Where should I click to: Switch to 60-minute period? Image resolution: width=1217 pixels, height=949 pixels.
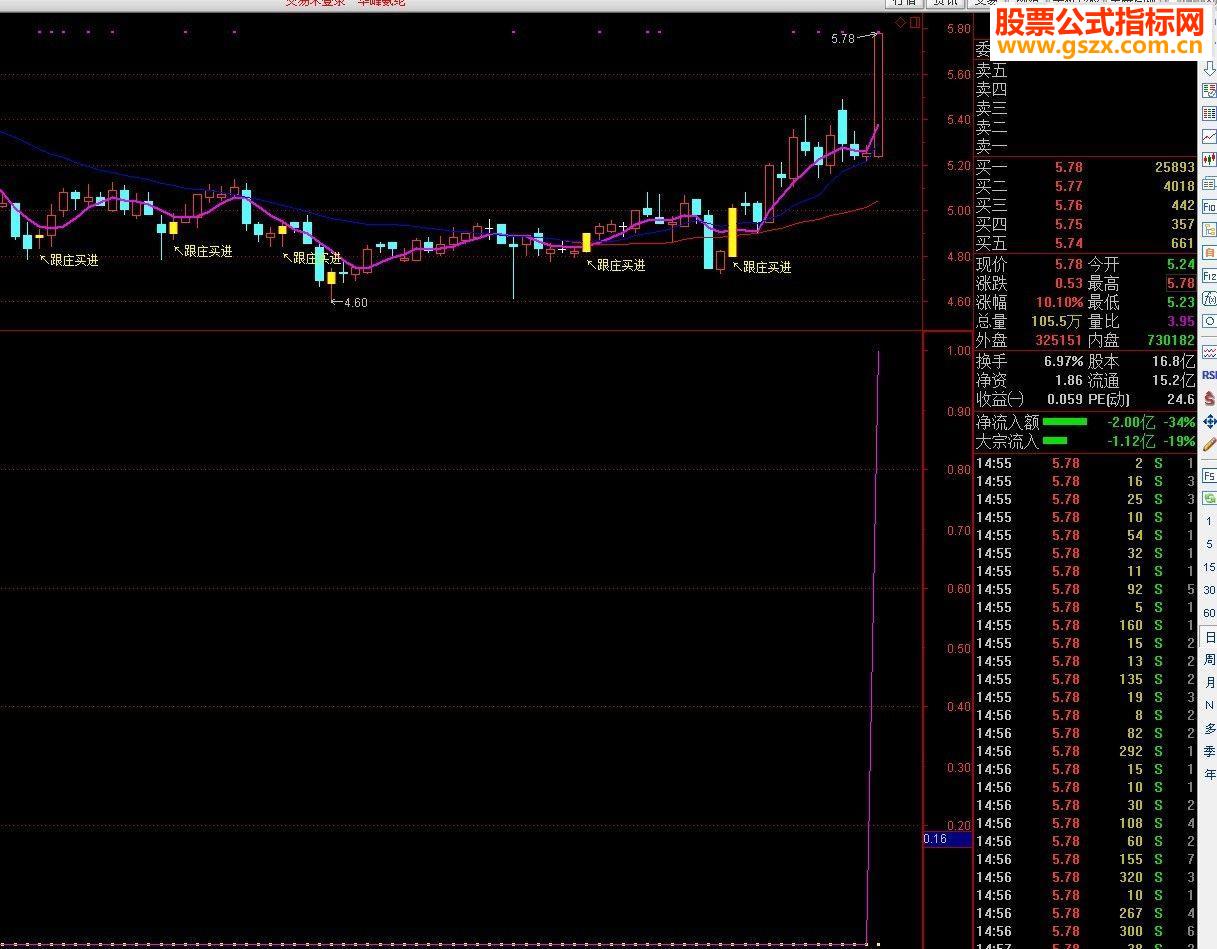[x=1209, y=613]
